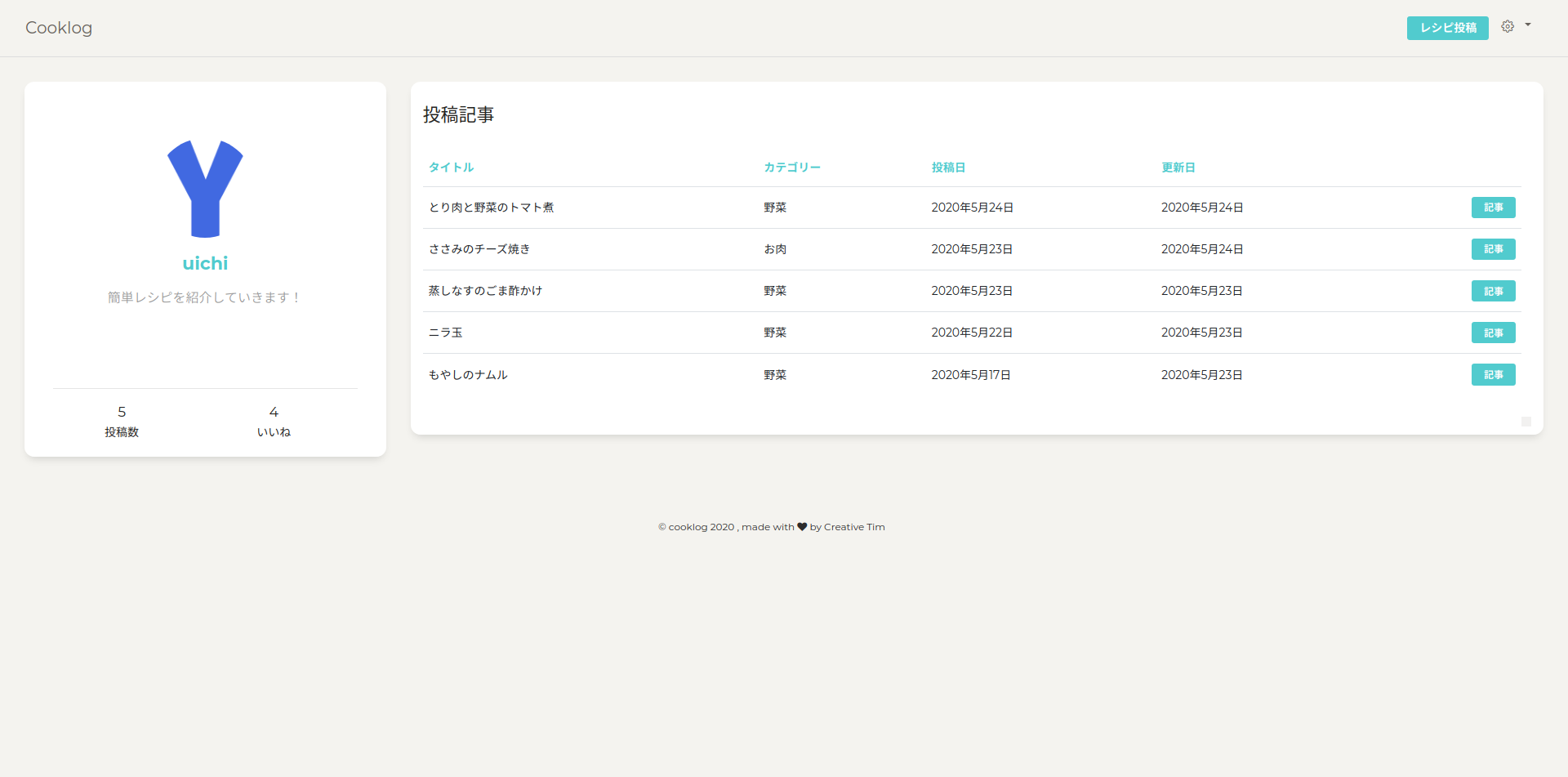Click the レシピ投稿 button
1568x777 pixels.
pyautogui.click(x=1447, y=28)
